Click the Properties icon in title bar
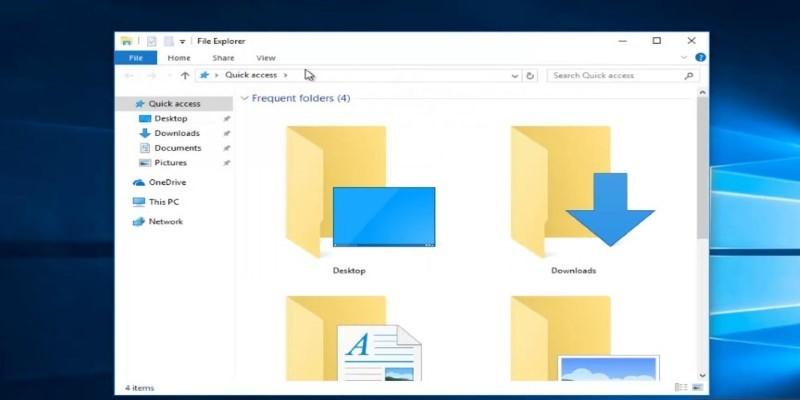The width and height of the screenshot is (800, 400). 152,41
